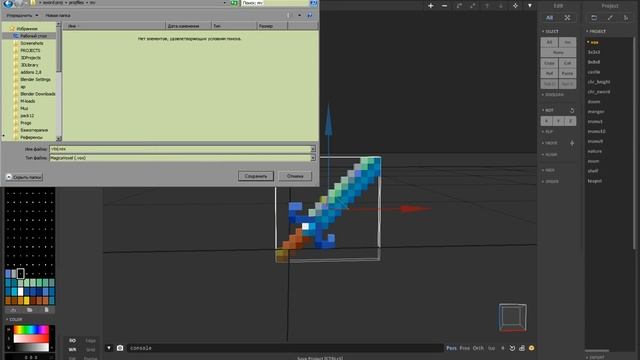Click the first icon below the palette

tap(13, 310)
